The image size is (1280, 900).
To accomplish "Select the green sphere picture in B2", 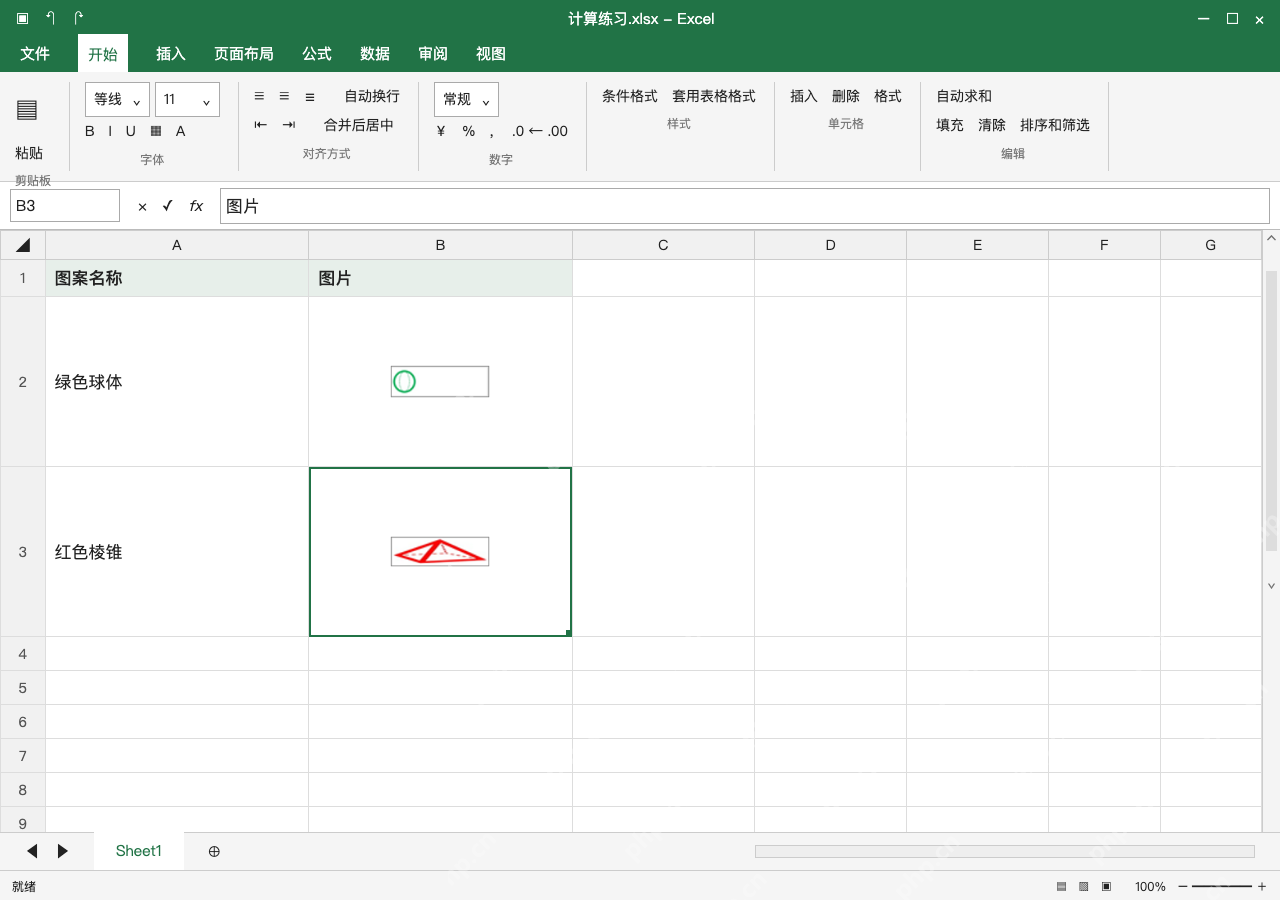I will tap(440, 381).
